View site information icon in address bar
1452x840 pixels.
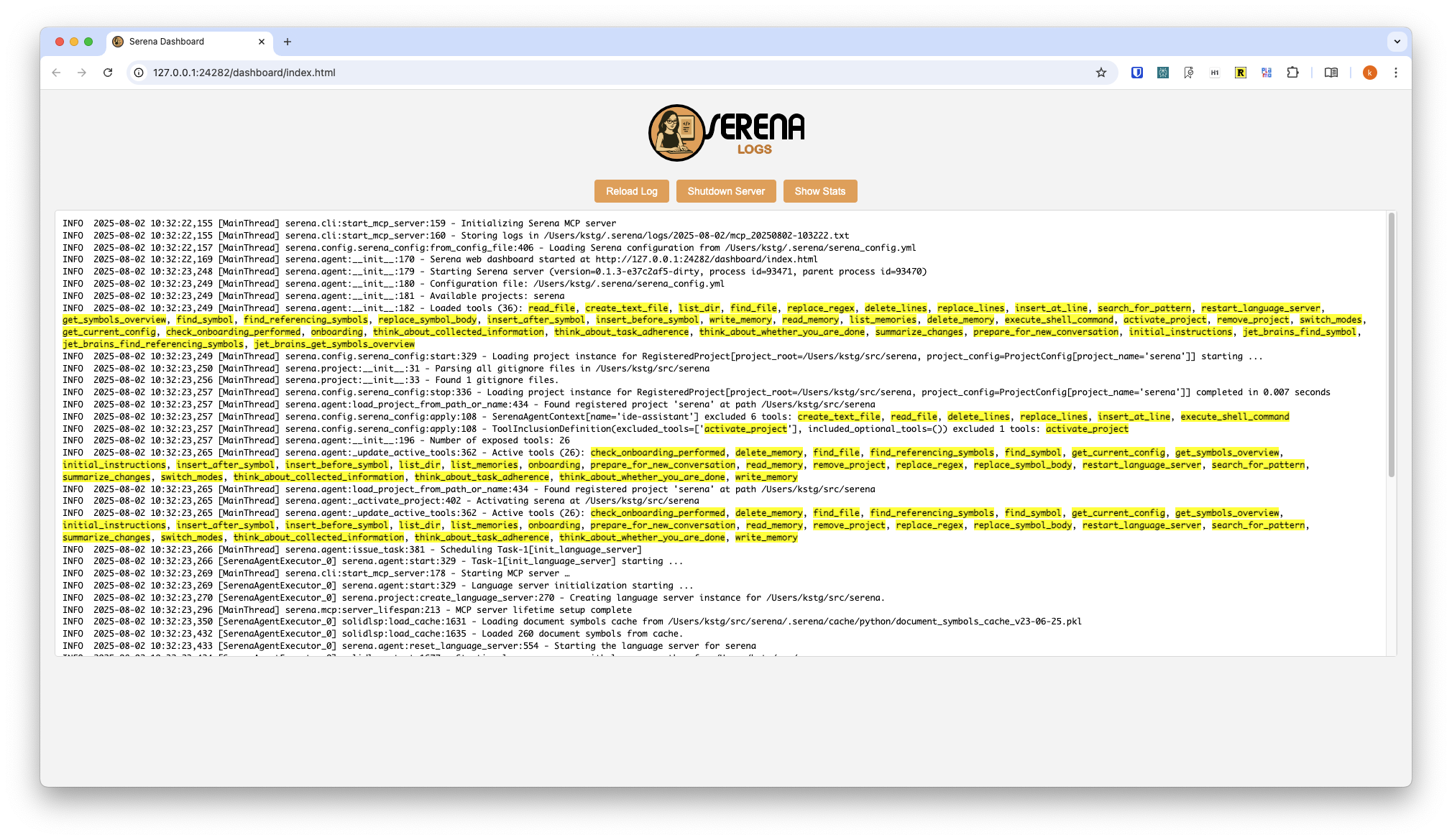pyautogui.click(x=139, y=73)
